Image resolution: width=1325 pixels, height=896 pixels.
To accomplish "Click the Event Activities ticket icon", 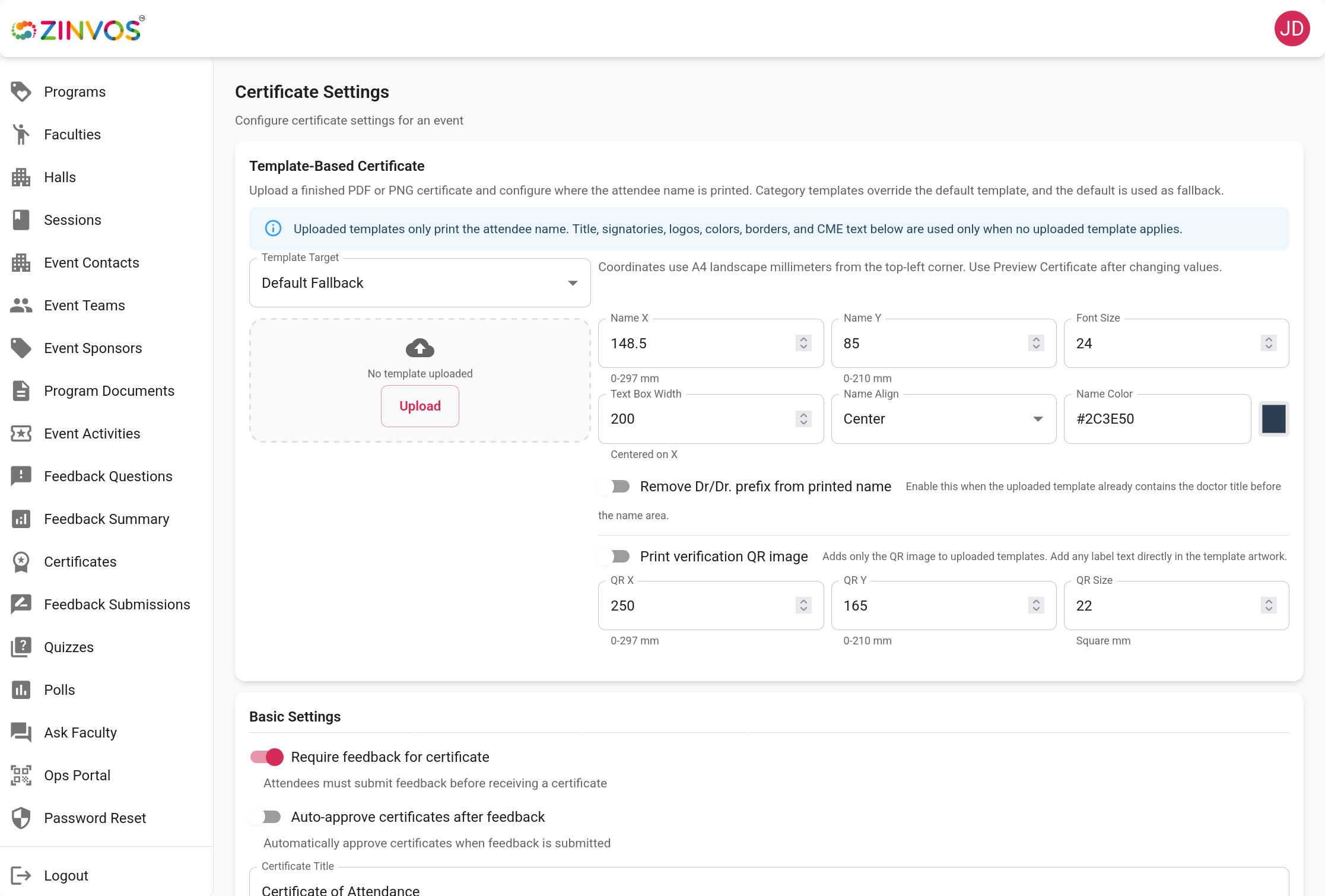I will (x=21, y=434).
